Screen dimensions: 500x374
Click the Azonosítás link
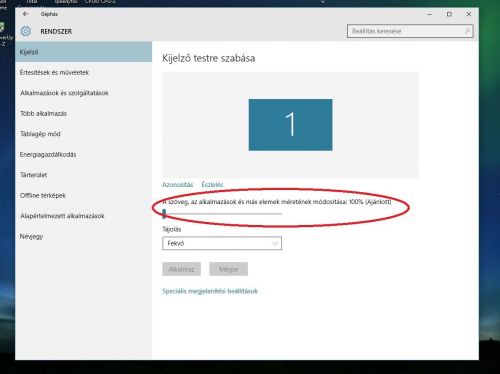[177, 184]
